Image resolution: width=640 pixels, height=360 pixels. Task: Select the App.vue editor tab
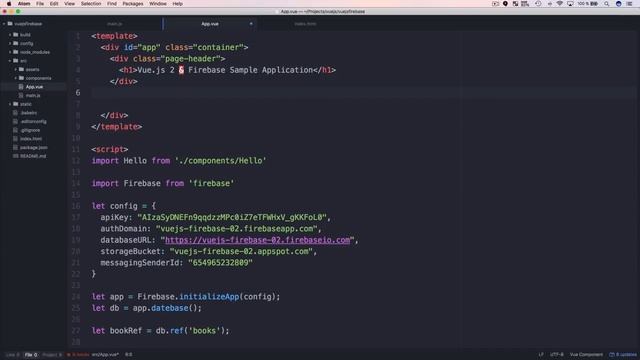[x=210, y=24]
